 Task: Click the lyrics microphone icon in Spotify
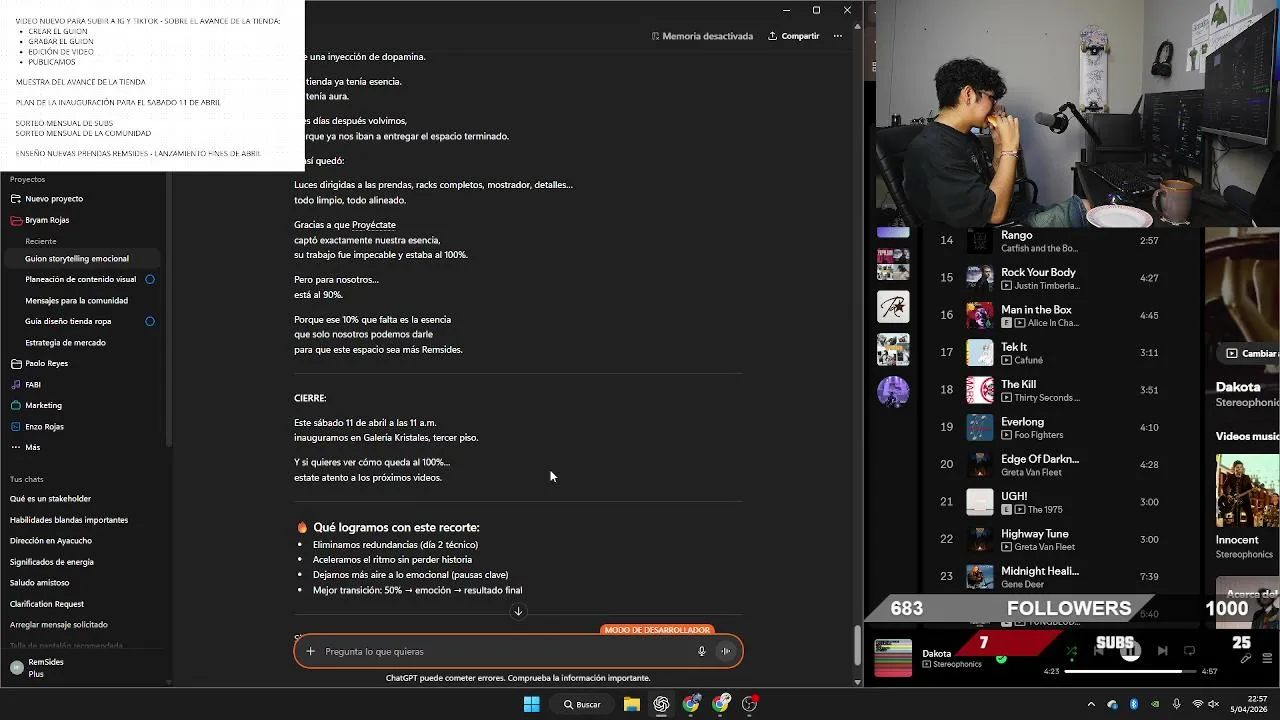click(1245, 658)
